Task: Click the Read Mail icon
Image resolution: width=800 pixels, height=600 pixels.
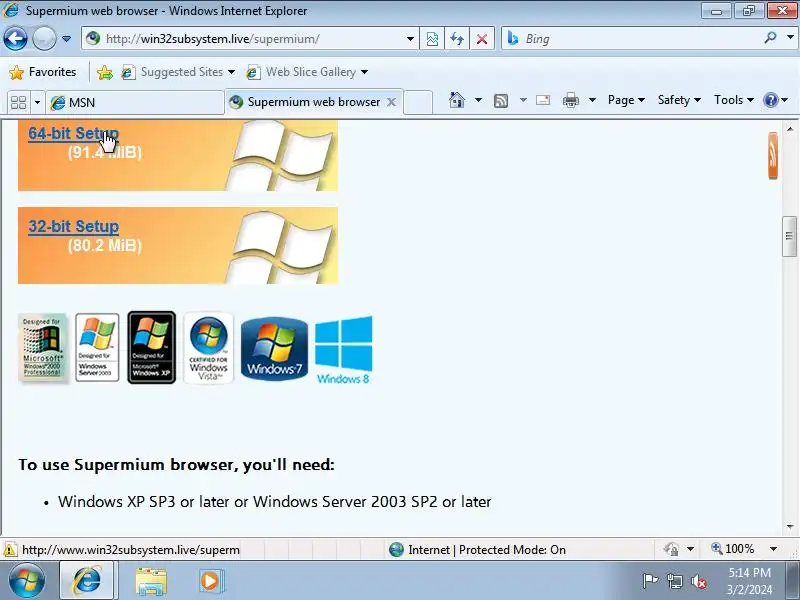Action: pos(543,100)
